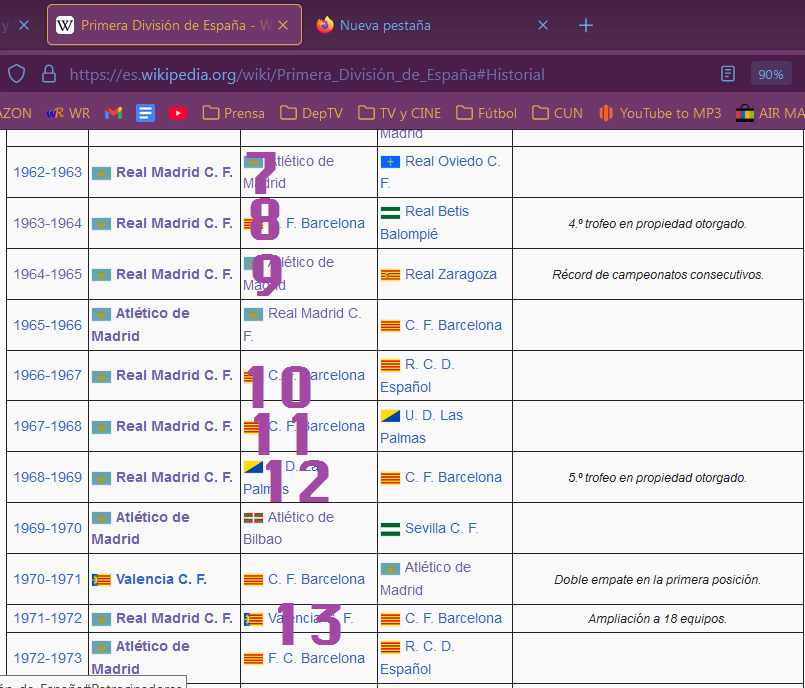
Task: Switch to Nueva pestaña tab
Action: pyautogui.click(x=431, y=25)
